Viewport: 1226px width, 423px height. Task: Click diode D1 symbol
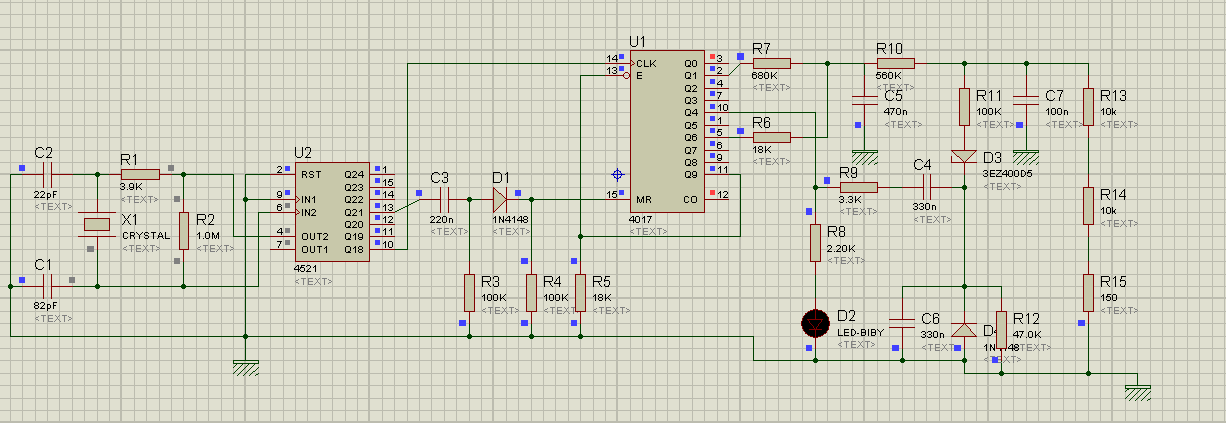pos(500,198)
